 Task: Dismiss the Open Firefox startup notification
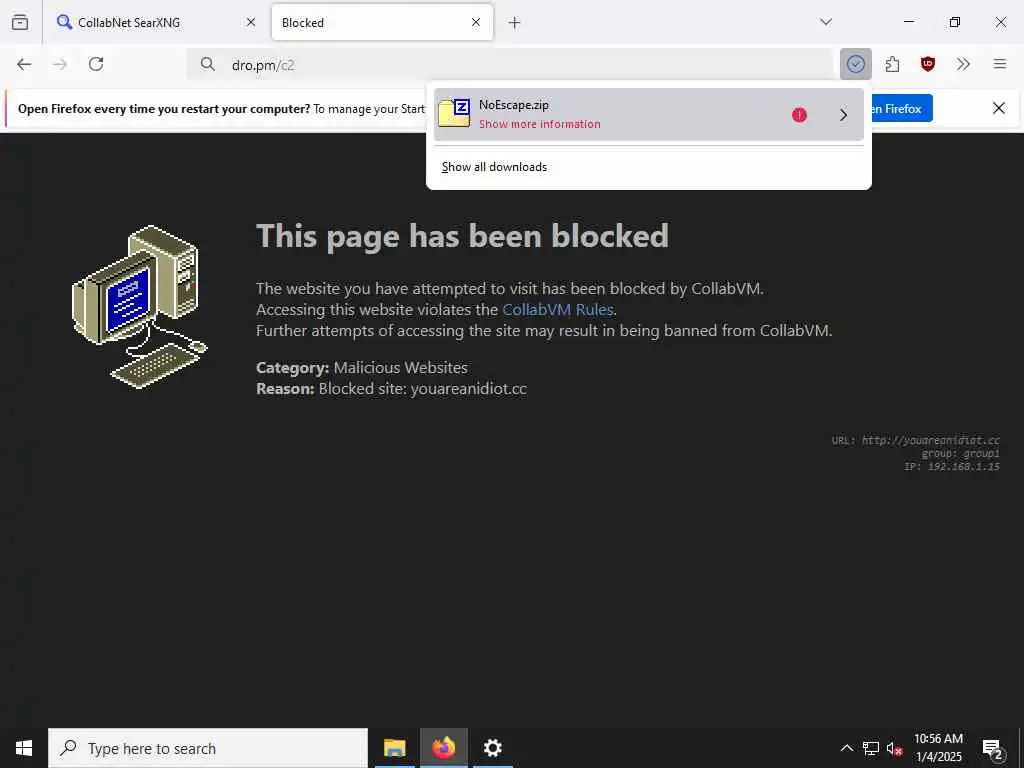tap(999, 108)
